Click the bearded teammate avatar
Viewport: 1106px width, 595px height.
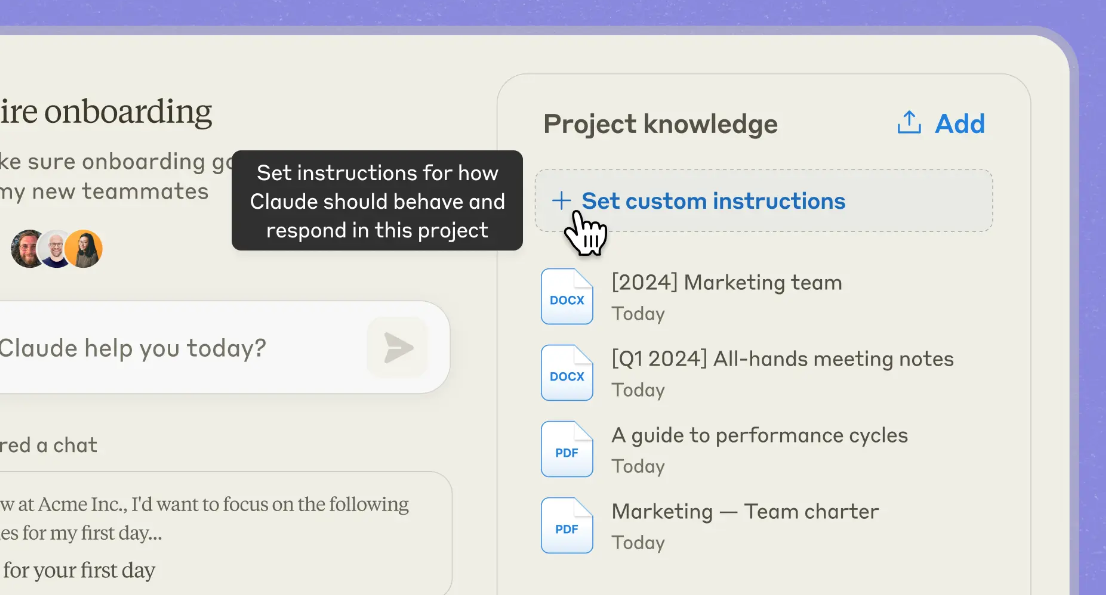pos(28,249)
